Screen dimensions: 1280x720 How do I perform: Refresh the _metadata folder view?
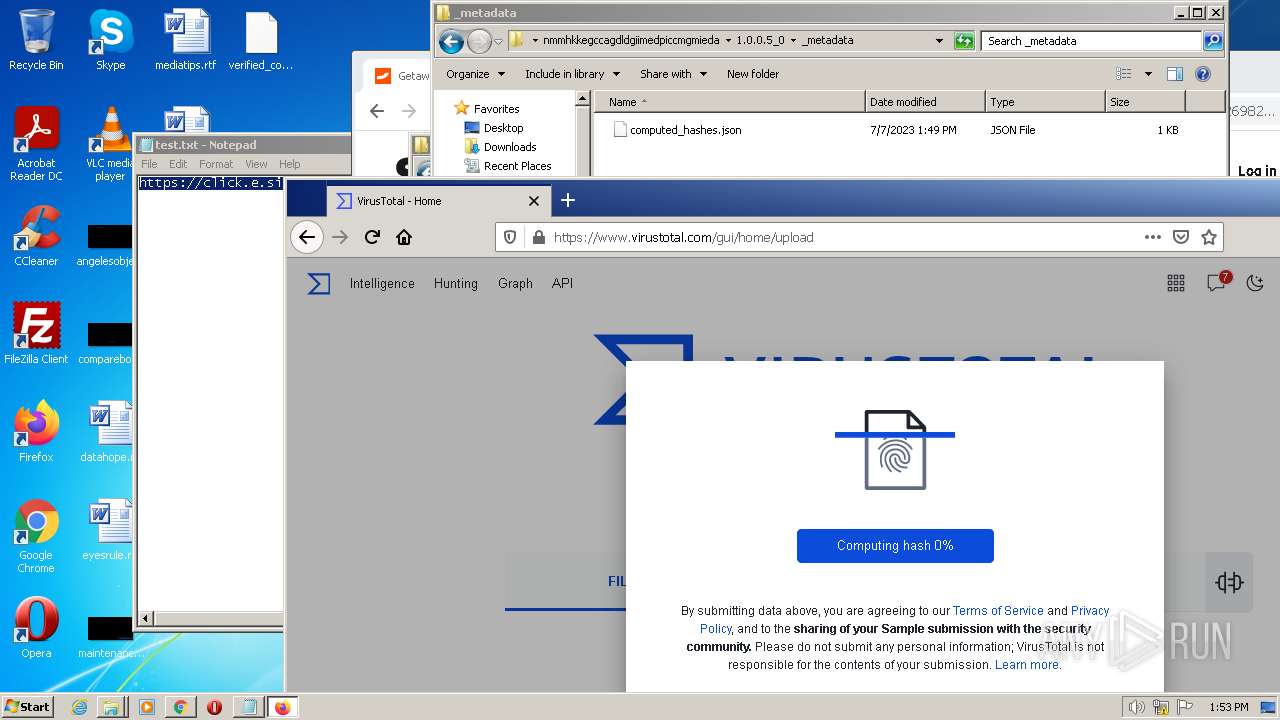click(x=964, y=41)
